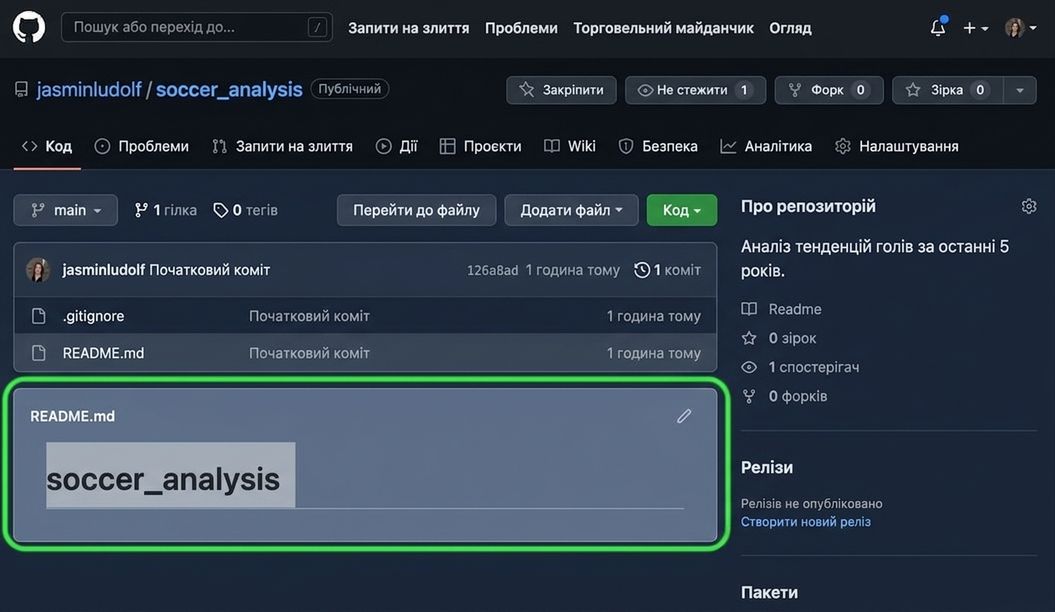Screen dimensions: 1055x612
Task: Click 'Створити новий реліз' link
Action: point(805,522)
